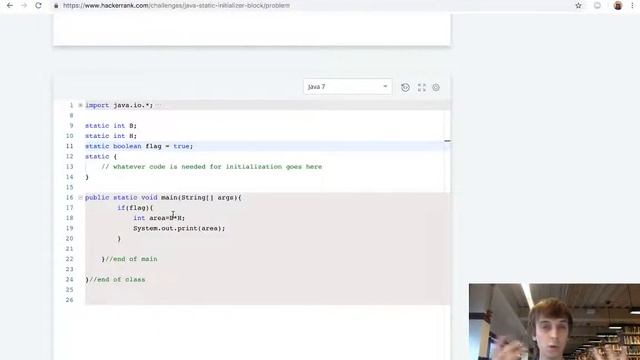This screenshot has height=360, width=640.
Task: Open the Chrome profile avatar
Action: [x=618, y=6]
